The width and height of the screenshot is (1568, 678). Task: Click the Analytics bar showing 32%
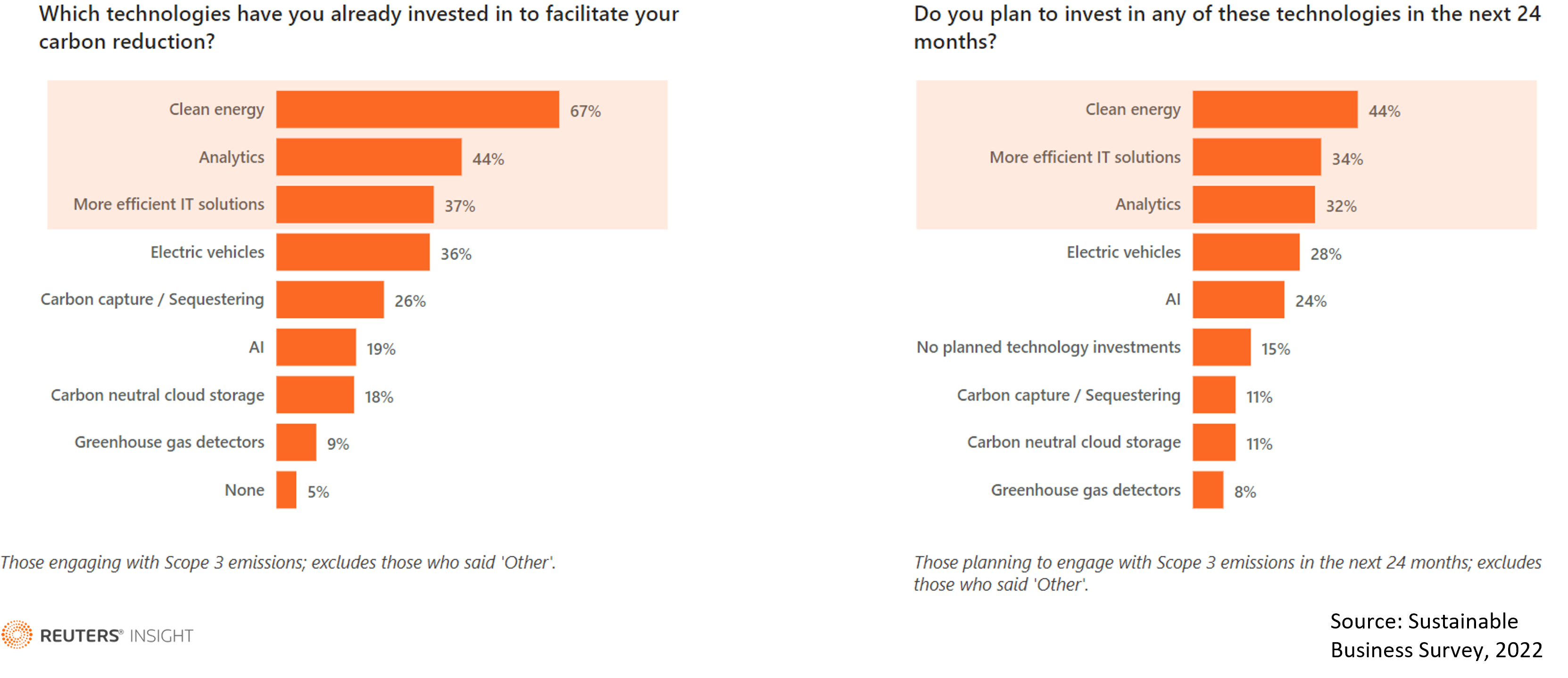pyautogui.click(x=1253, y=205)
